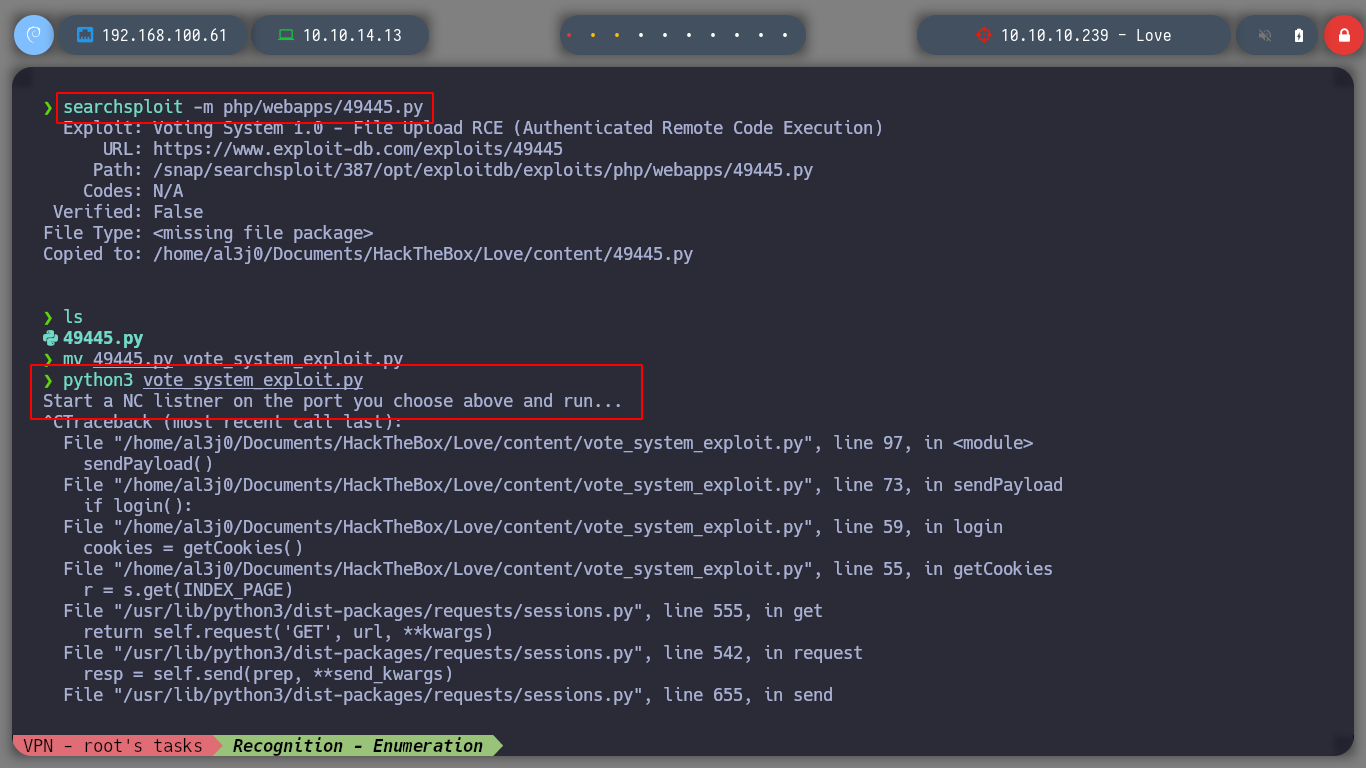Click the Start a NC listner message
This screenshot has width=1366, height=768.
coord(333,401)
